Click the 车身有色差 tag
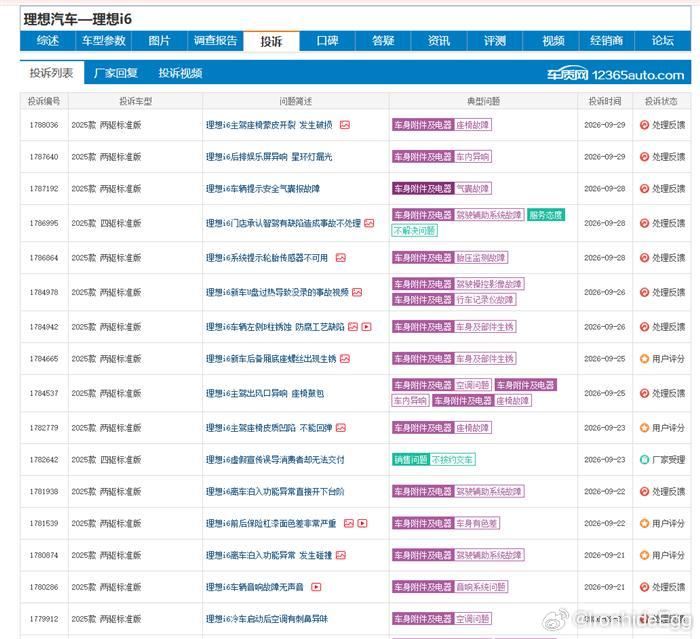This screenshot has height=639, width=700. (477, 523)
